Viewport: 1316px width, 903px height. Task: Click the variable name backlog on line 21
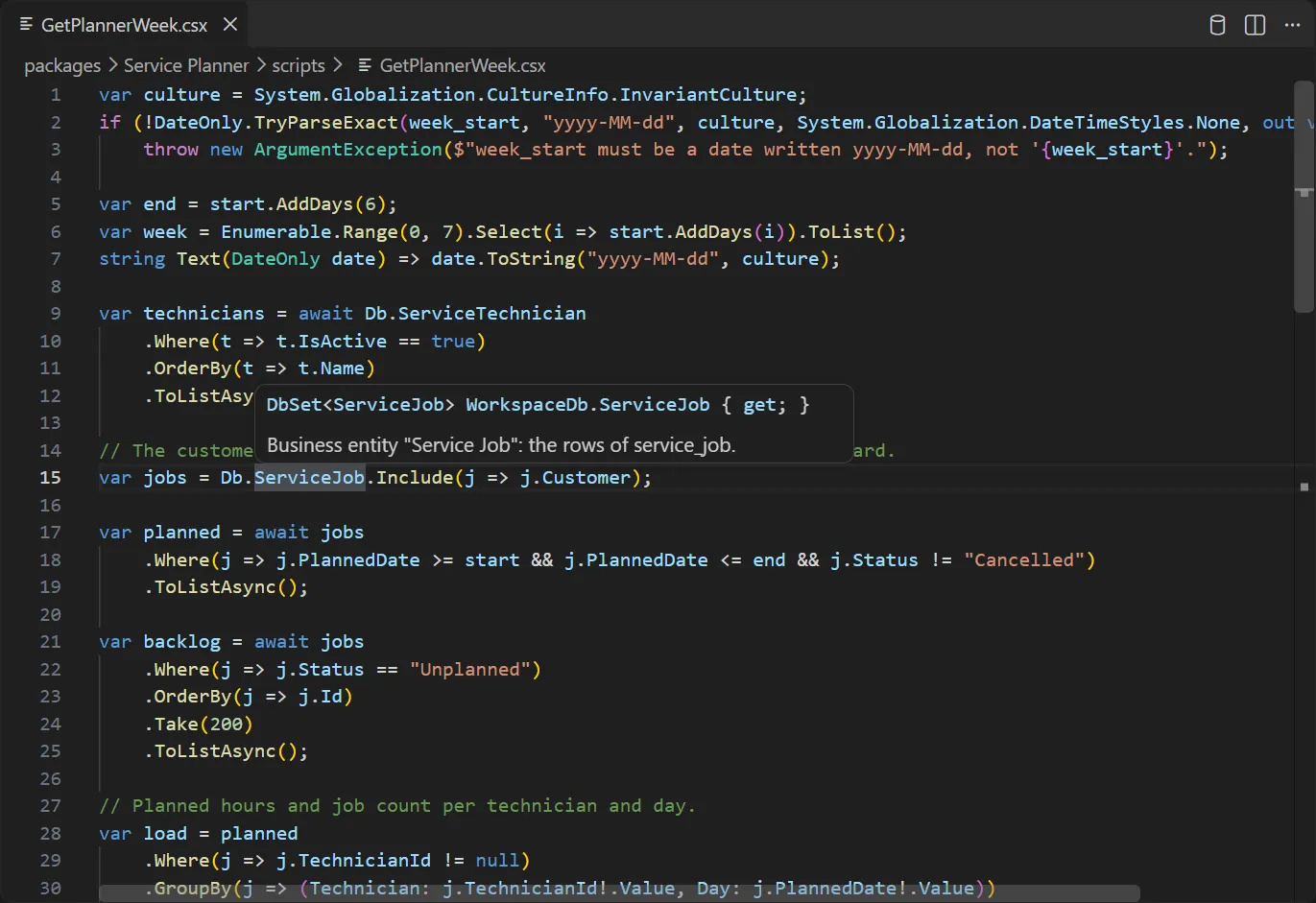(182, 642)
